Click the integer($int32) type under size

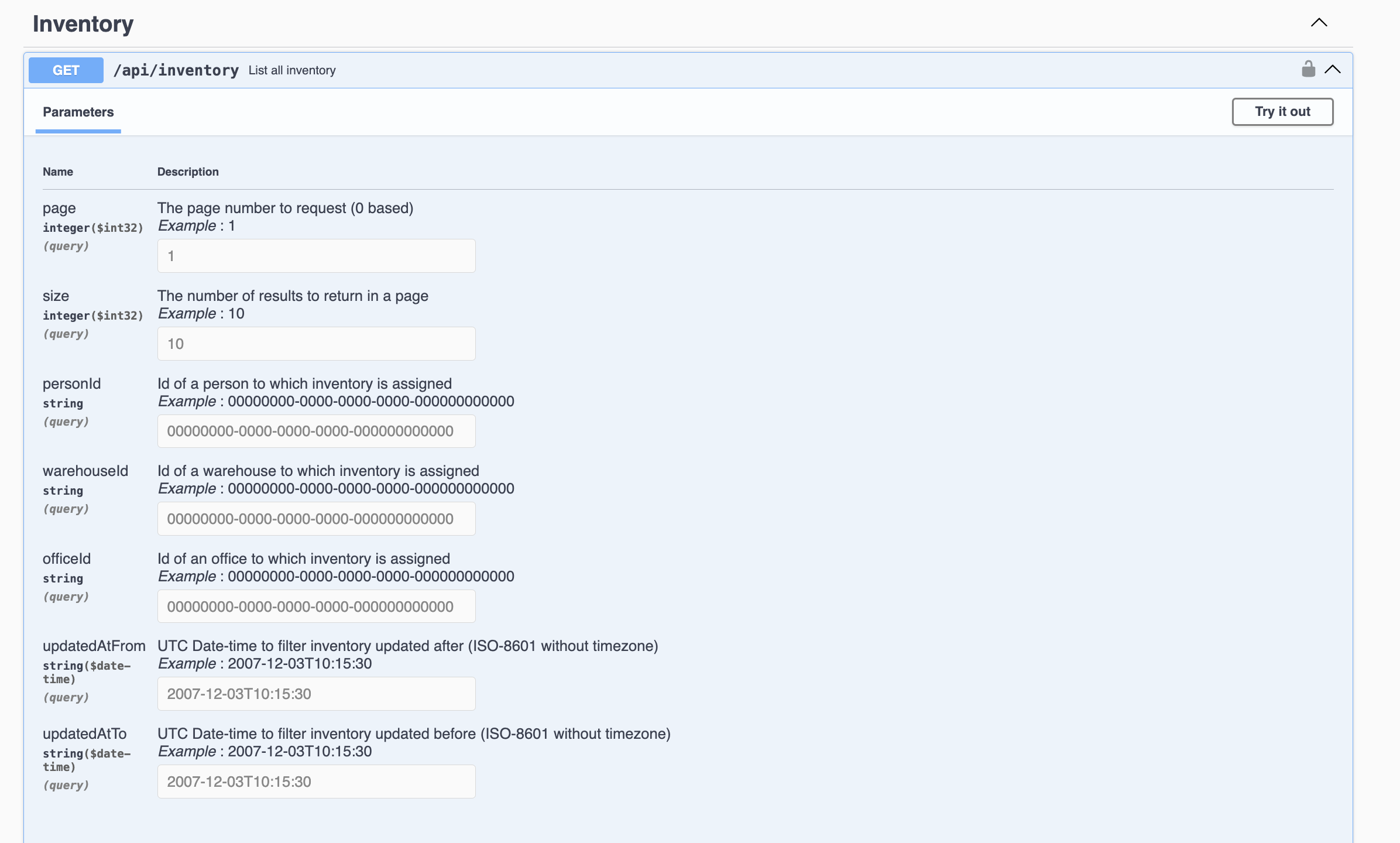click(92, 316)
